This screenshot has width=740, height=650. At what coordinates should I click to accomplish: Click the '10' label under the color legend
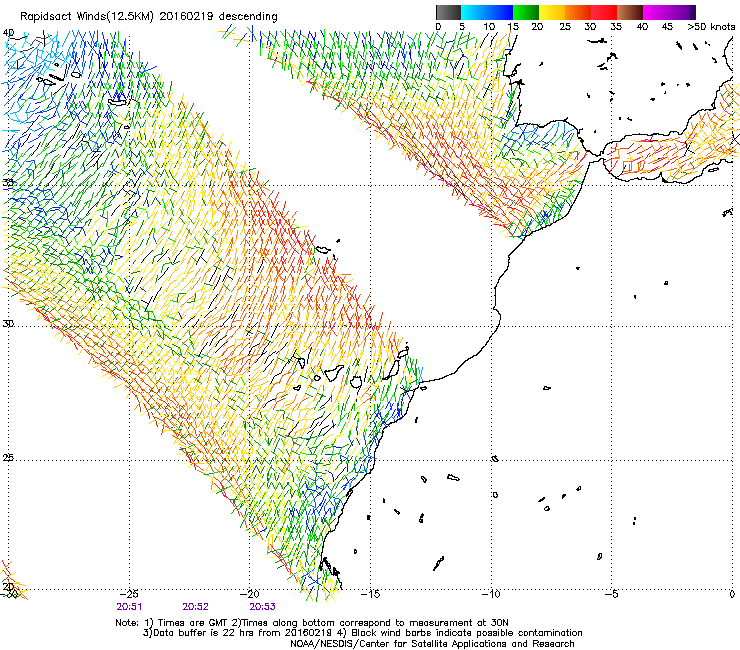click(x=489, y=26)
